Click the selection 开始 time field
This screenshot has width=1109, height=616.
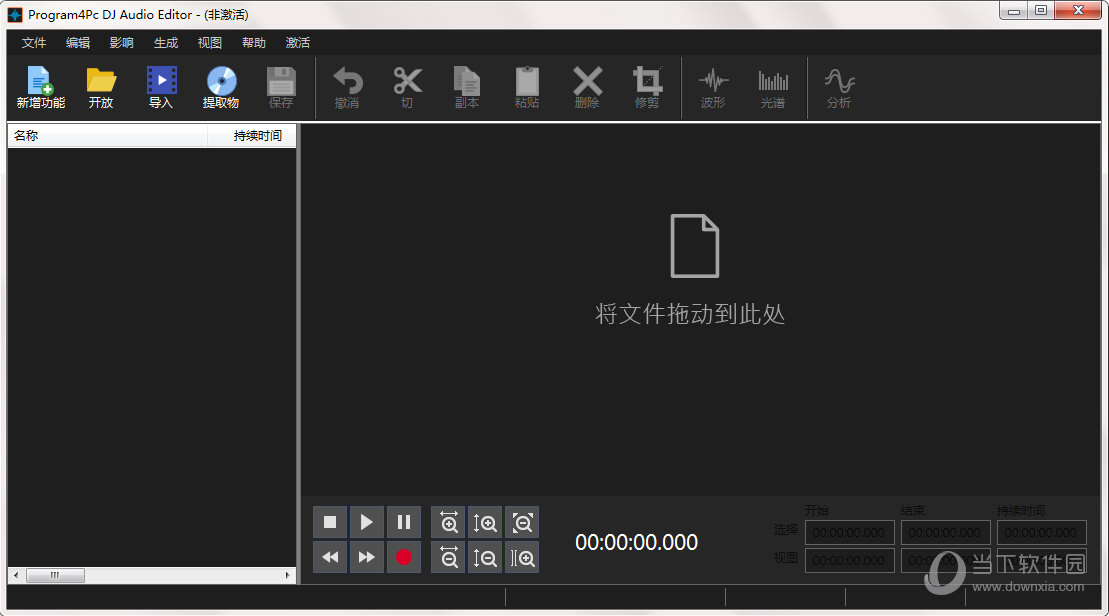tap(849, 532)
